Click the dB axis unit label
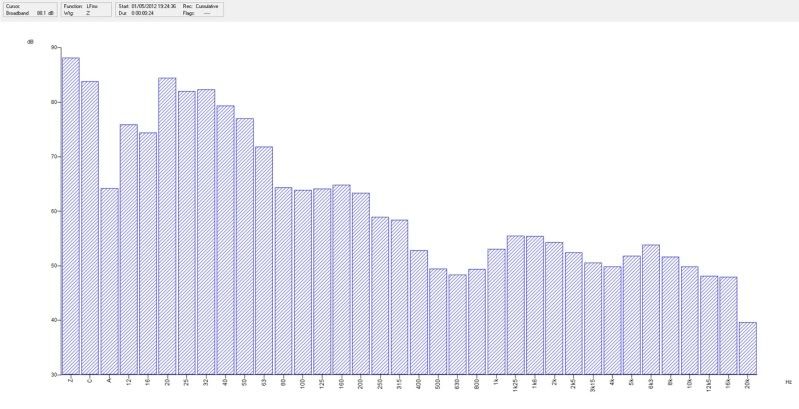799x409 pixels. 30,42
